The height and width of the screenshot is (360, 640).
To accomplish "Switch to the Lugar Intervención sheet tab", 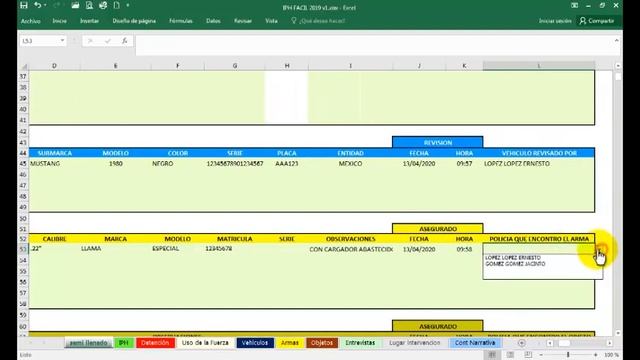I will (414, 343).
